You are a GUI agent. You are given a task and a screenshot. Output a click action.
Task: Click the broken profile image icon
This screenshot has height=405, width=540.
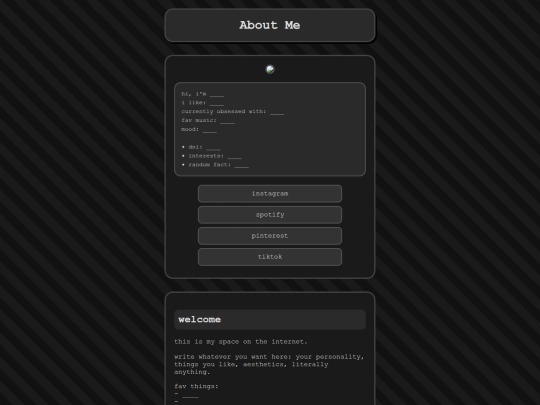click(x=270, y=69)
